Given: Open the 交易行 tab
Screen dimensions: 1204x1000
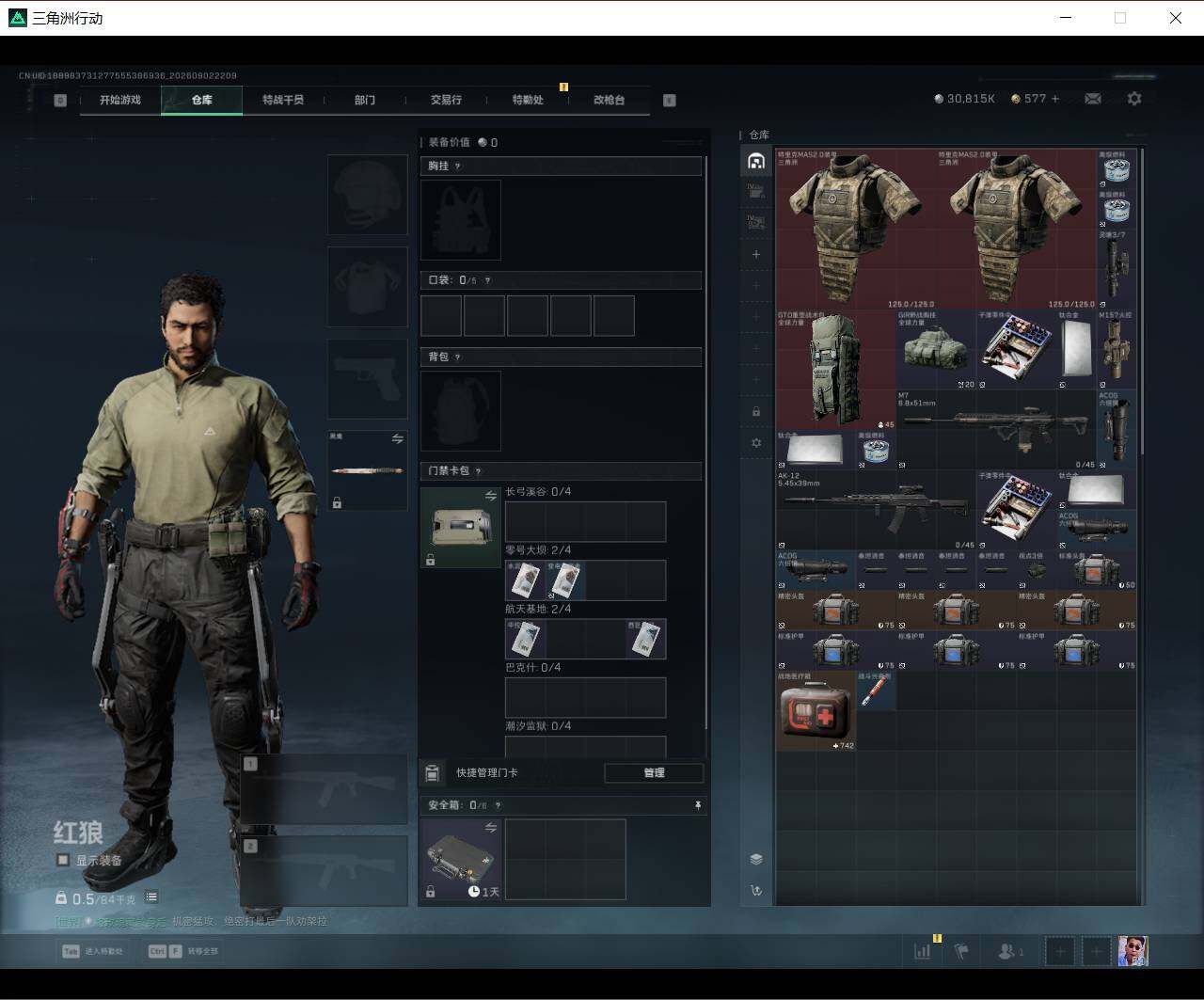Looking at the screenshot, I should (x=446, y=100).
